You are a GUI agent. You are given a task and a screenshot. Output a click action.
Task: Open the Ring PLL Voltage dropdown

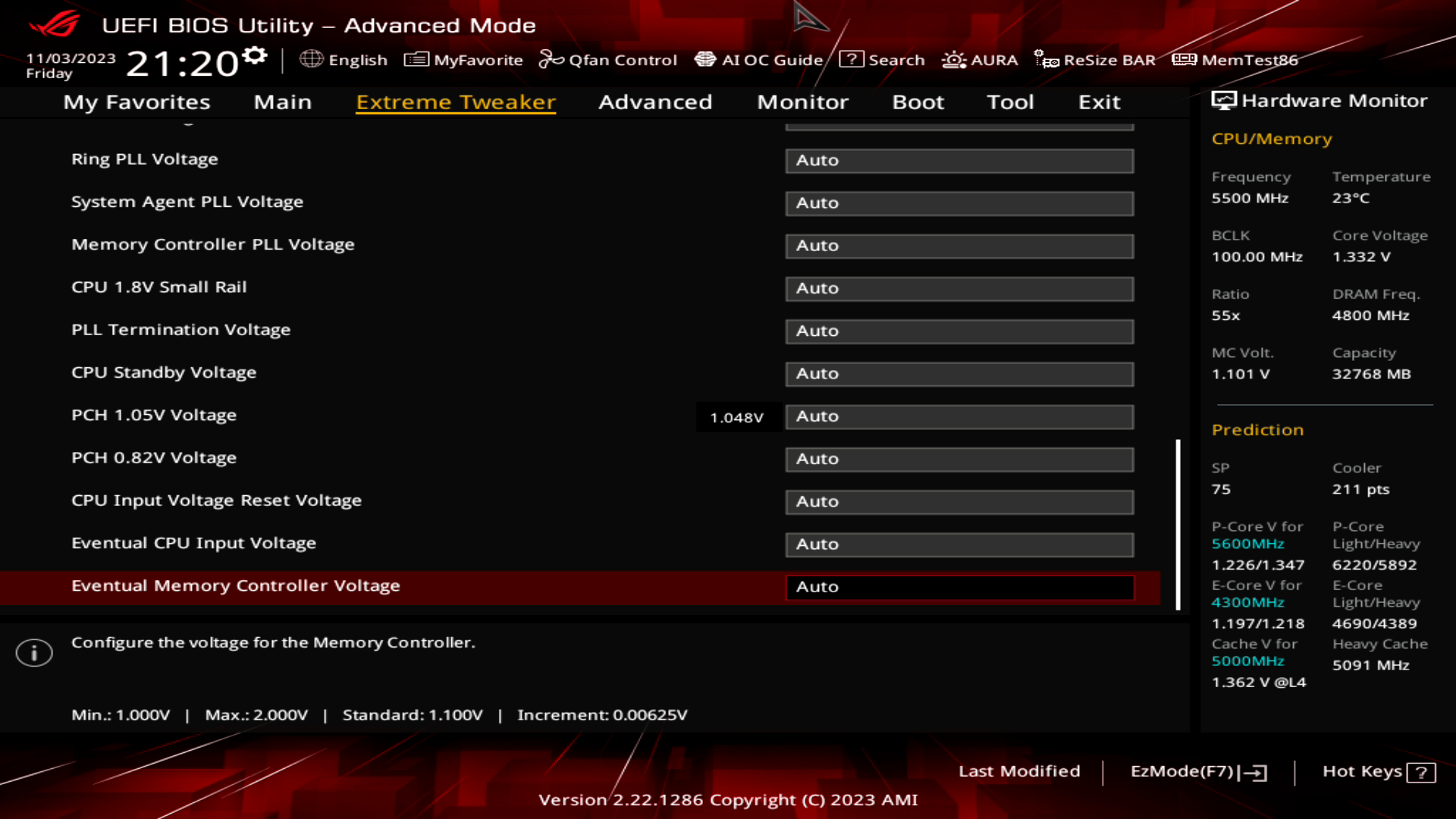[x=959, y=160]
